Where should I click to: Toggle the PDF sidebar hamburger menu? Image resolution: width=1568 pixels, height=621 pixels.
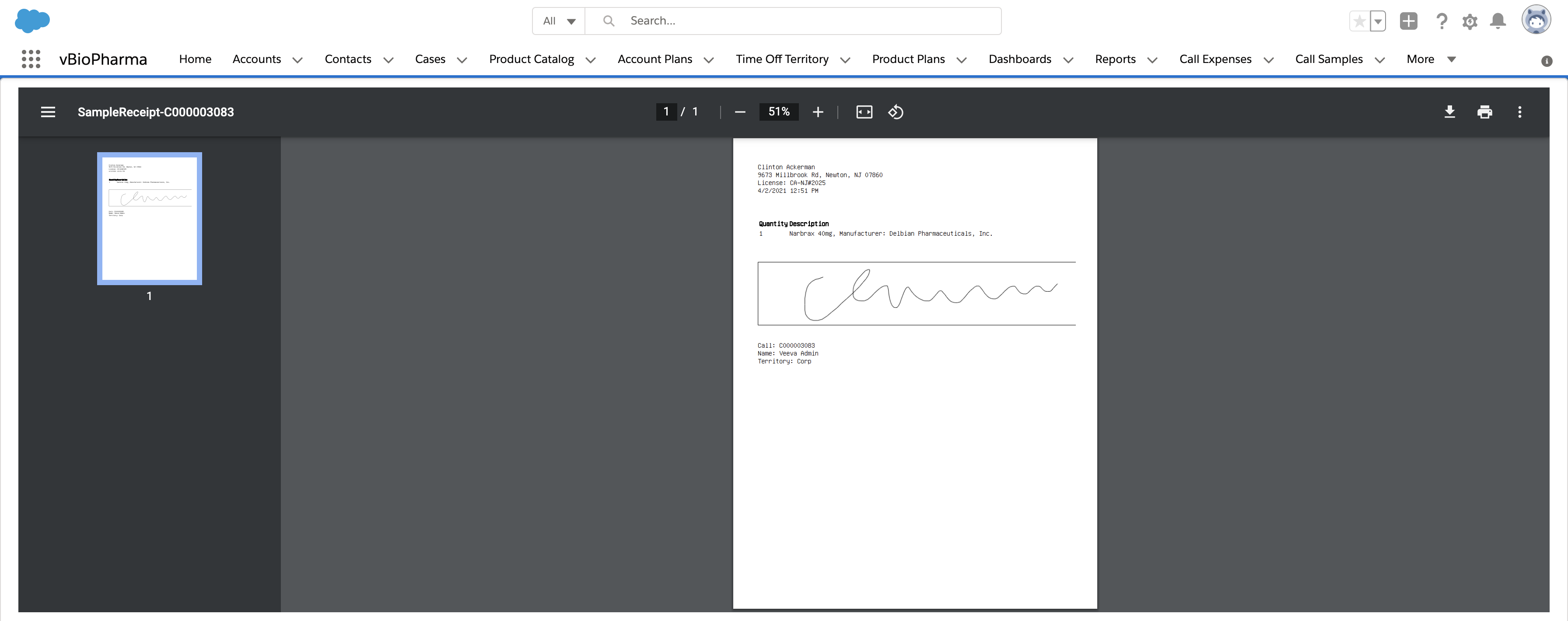48,112
